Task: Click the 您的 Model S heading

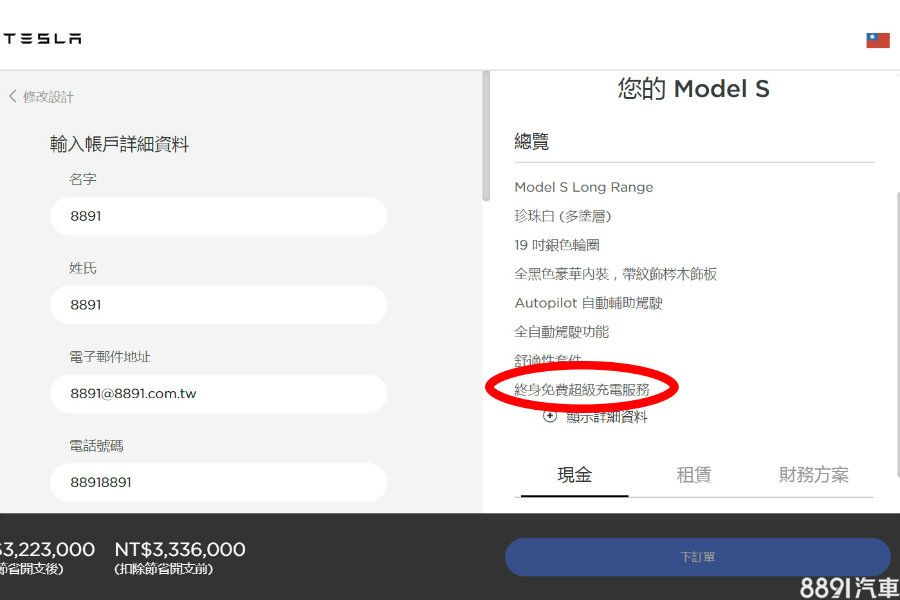Action: tap(693, 89)
